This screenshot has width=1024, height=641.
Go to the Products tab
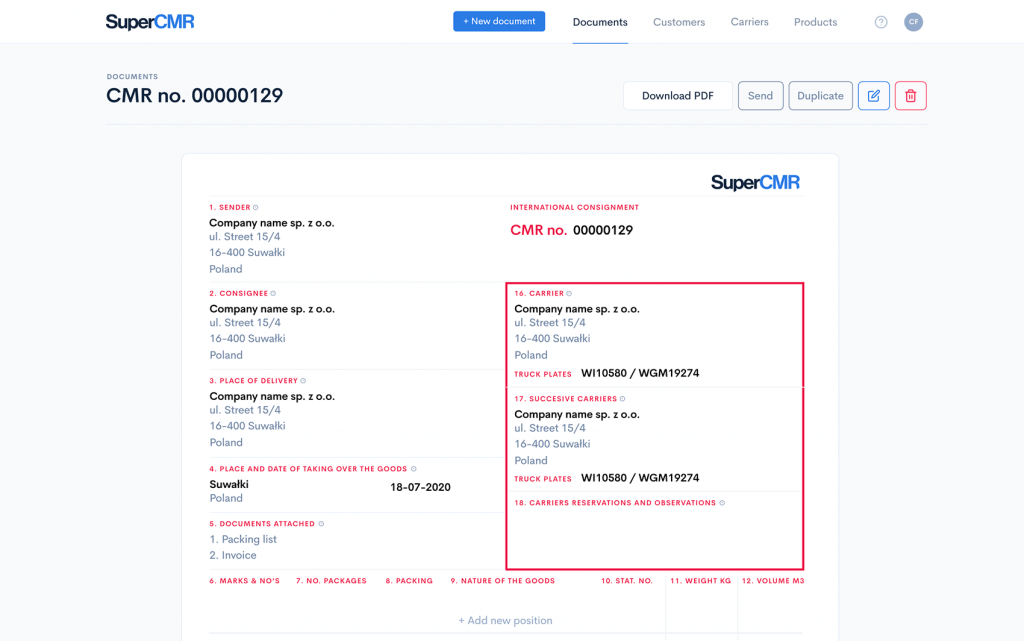click(x=815, y=22)
